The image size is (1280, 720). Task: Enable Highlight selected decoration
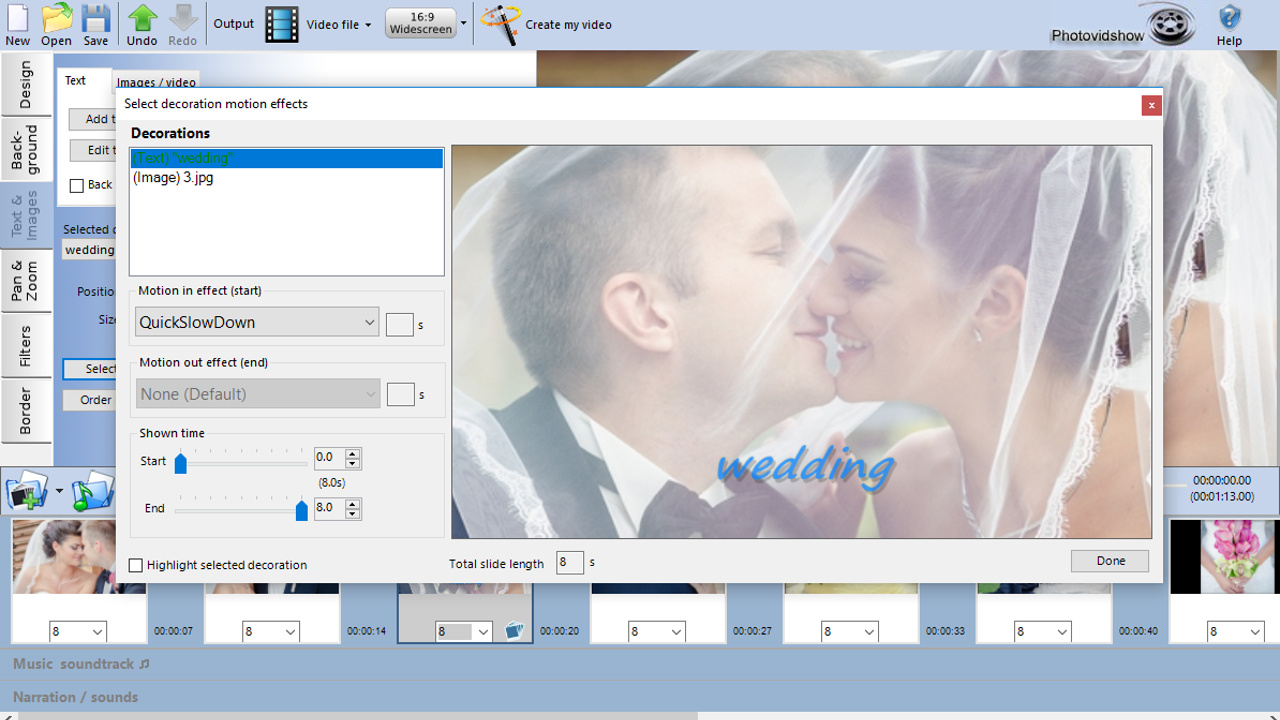[136, 565]
